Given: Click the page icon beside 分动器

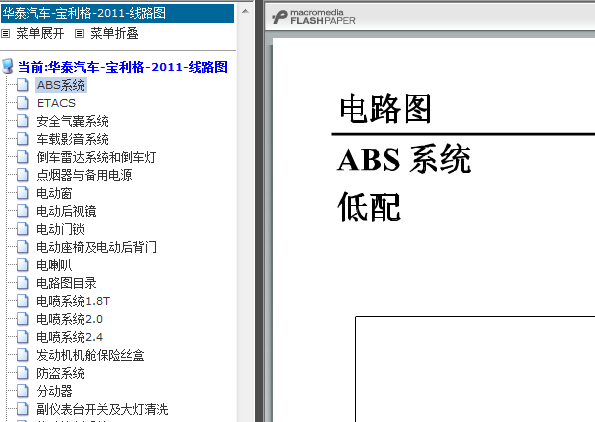Looking at the screenshot, I should (x=23, y=391).
